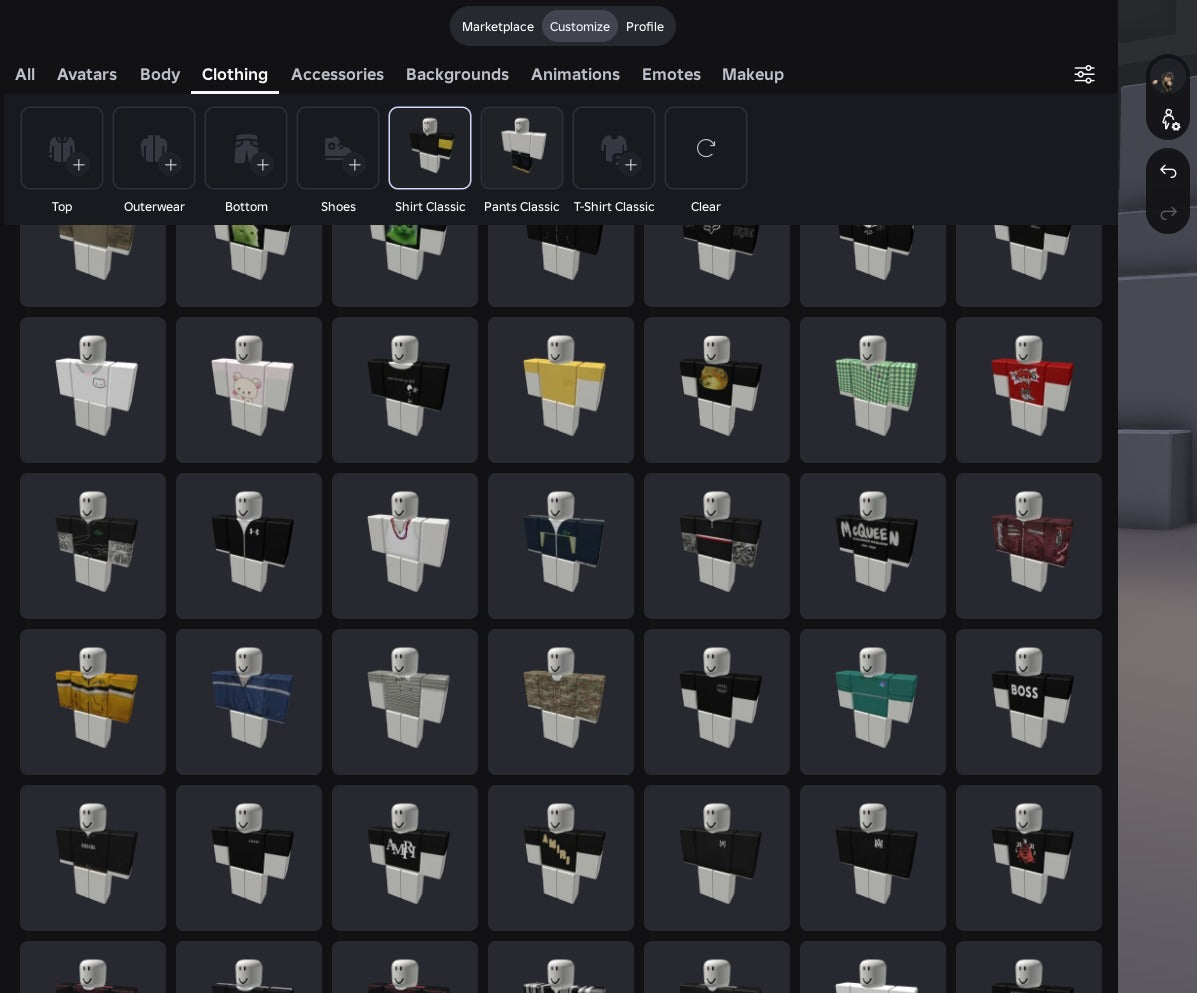
Task: Switch to the Profile view
Action: (x=644, y=27)
